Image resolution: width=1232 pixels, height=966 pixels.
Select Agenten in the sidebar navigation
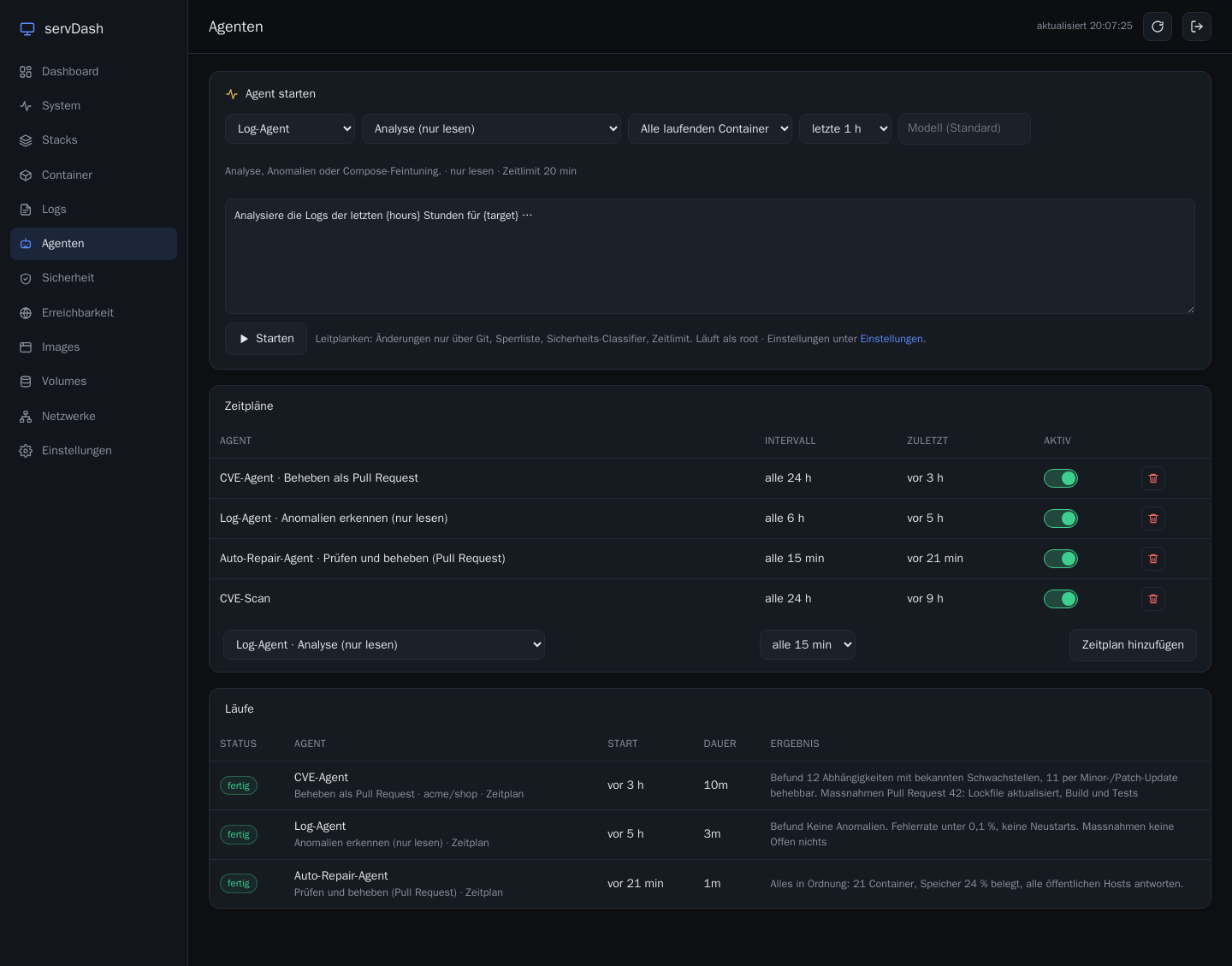pyautogui.click(x=93, y=244)
